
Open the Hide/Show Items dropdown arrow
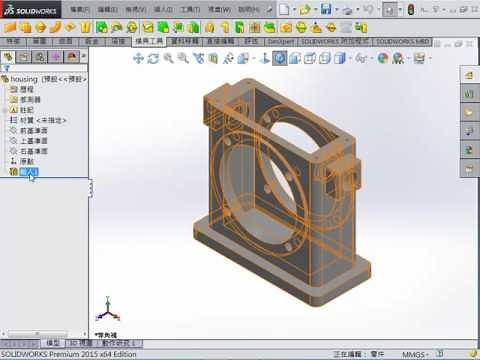(371, 59)
